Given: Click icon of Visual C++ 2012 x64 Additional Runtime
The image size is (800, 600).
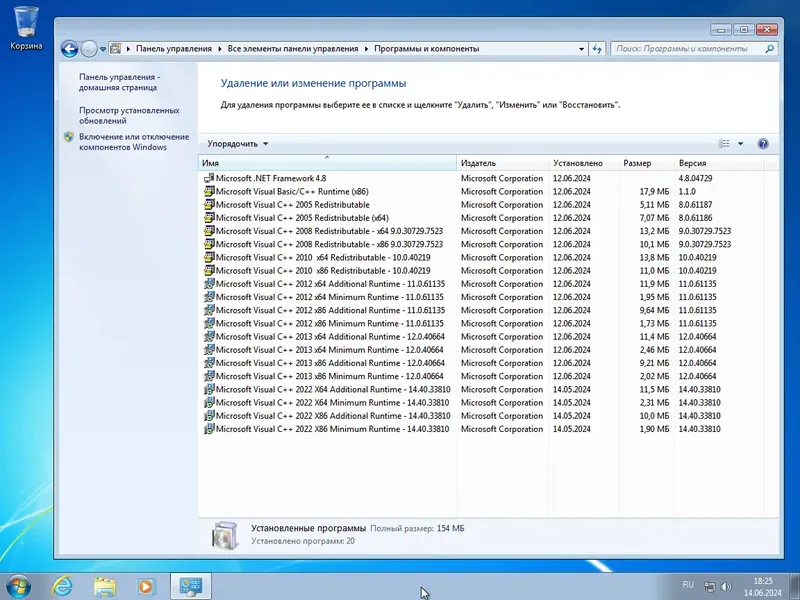Looking at the screenshot, I should tap(209, 284).
